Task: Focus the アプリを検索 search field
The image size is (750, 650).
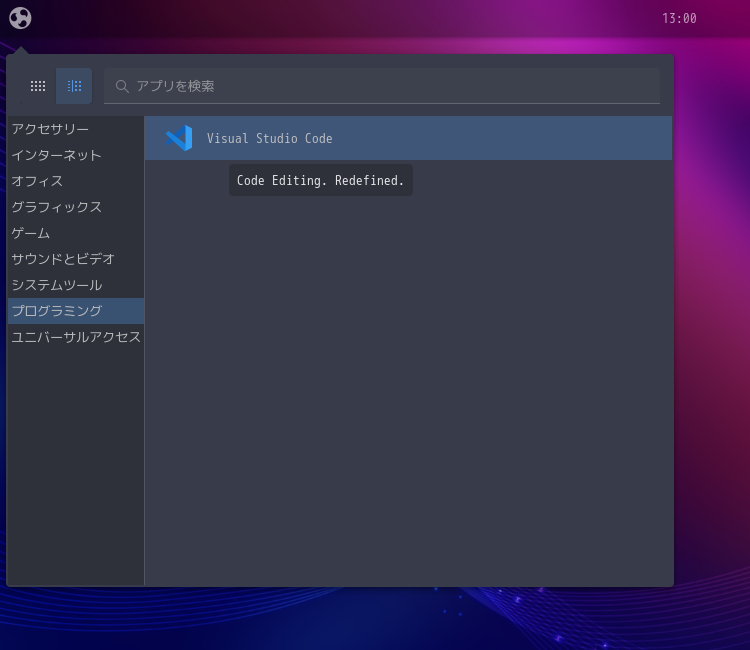Action: (x=382, y=86)
